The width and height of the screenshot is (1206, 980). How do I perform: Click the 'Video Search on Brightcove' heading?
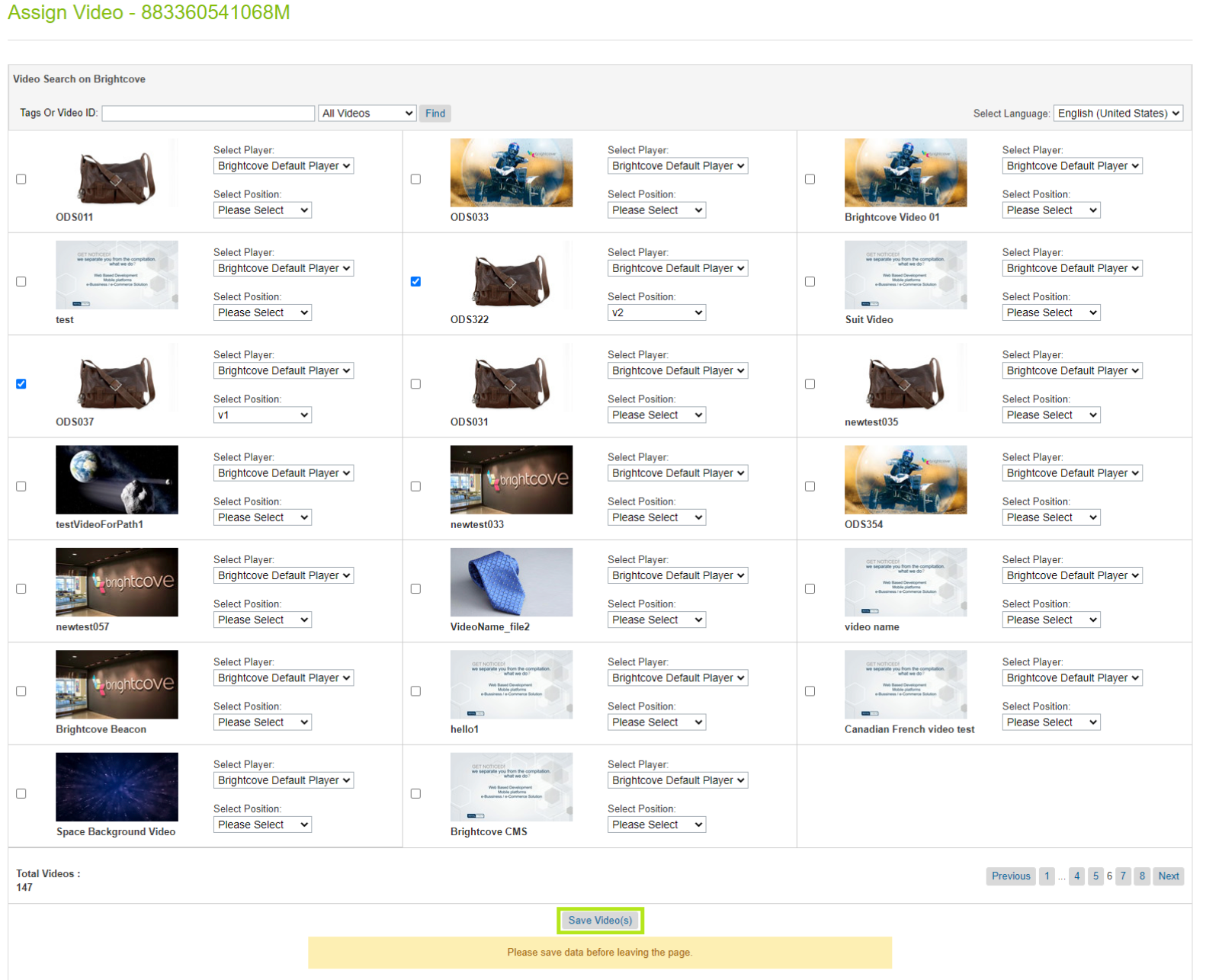(x=79, y=79)
